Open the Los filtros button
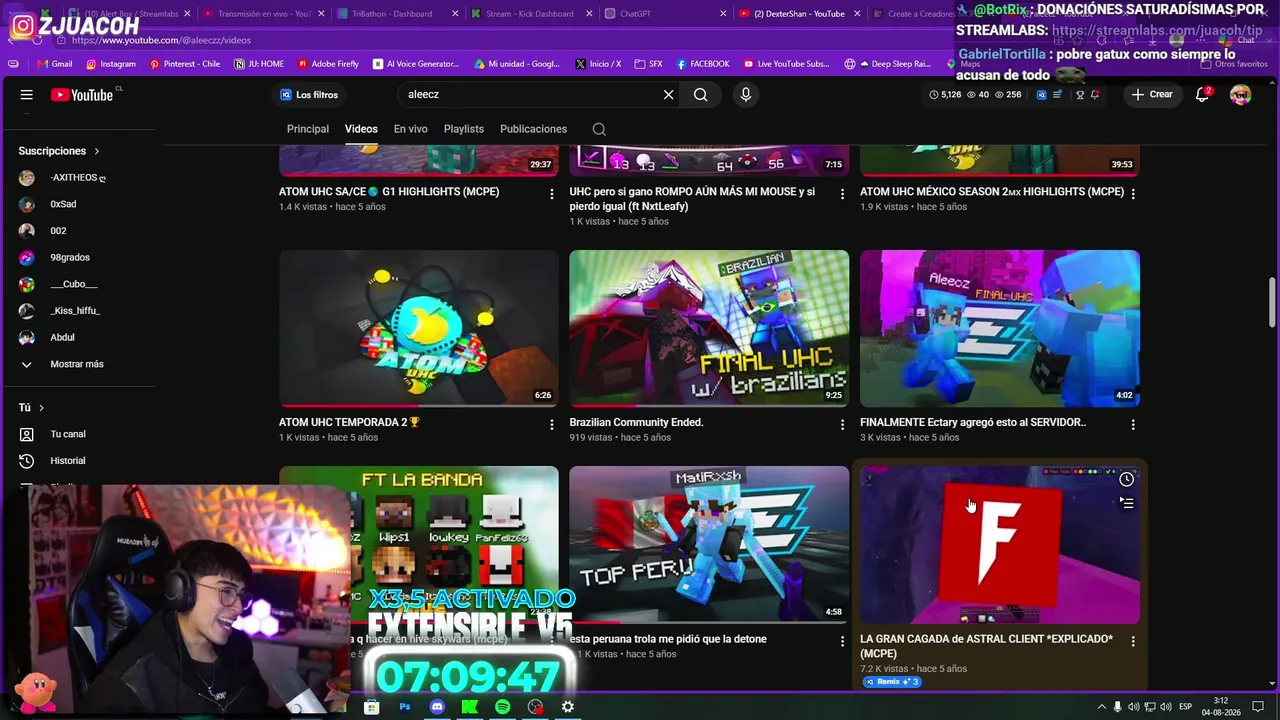Image resolution: width=1280 pixels, height=720 pixels. (309, 95)
